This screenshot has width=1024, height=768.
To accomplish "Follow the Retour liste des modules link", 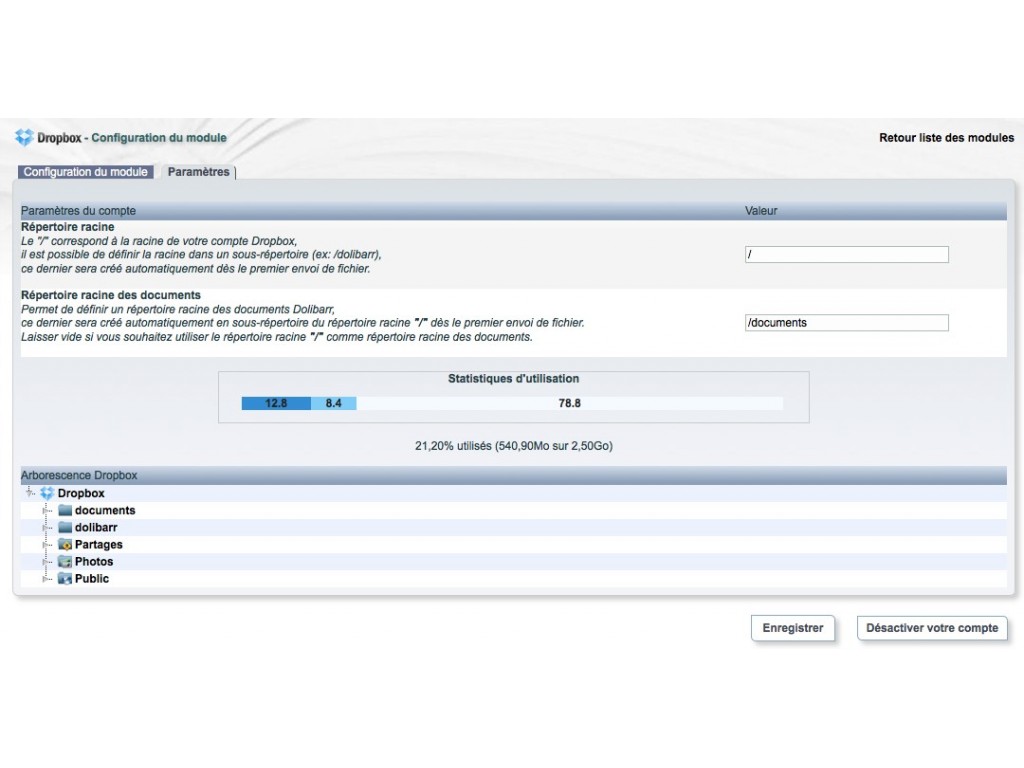I will (946, 138).
